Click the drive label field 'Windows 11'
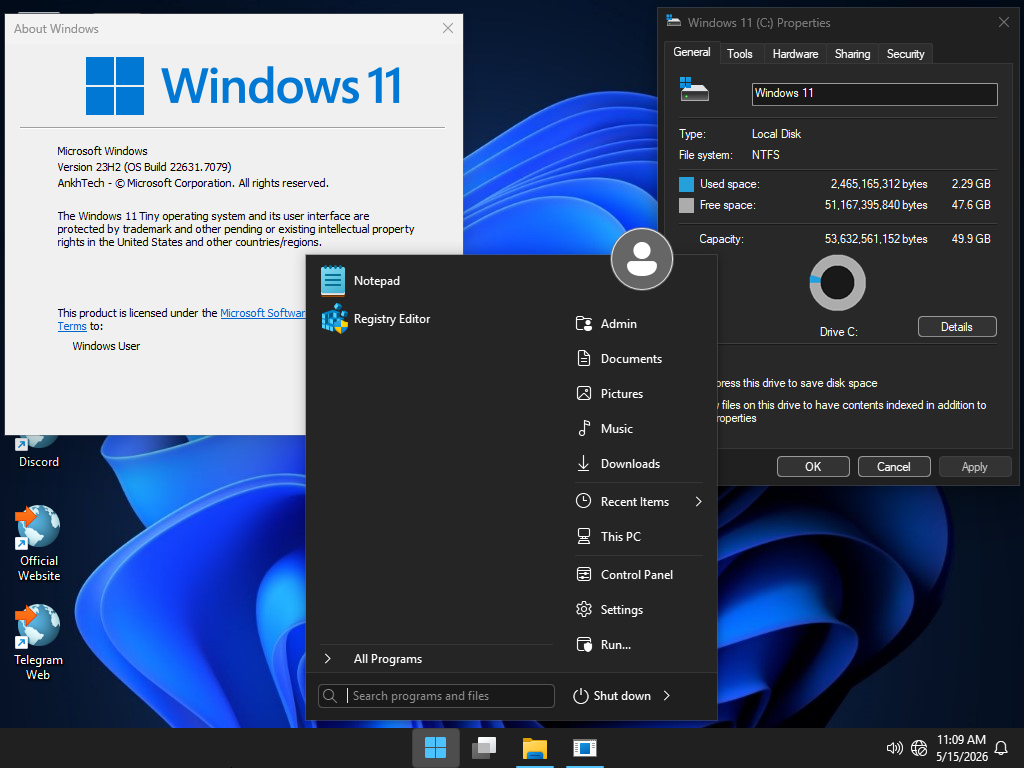Viewport: 1024px width, 768px height. click(x=874, y=94)
